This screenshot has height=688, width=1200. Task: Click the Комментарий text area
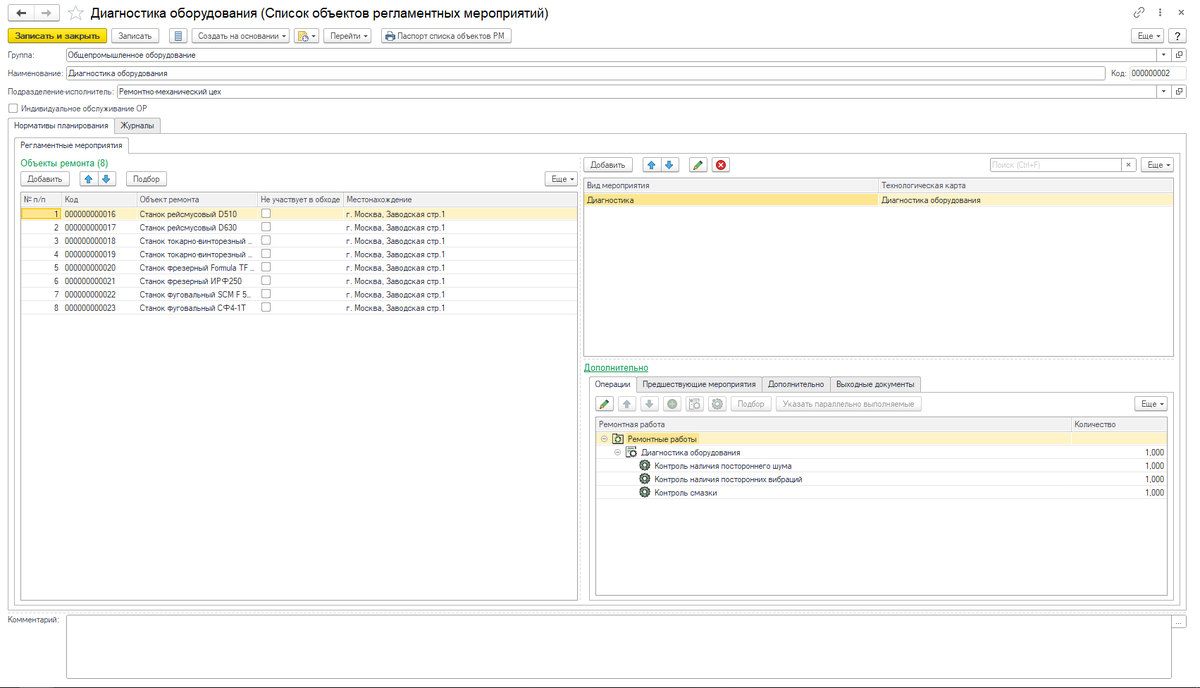tap(619, 647)
